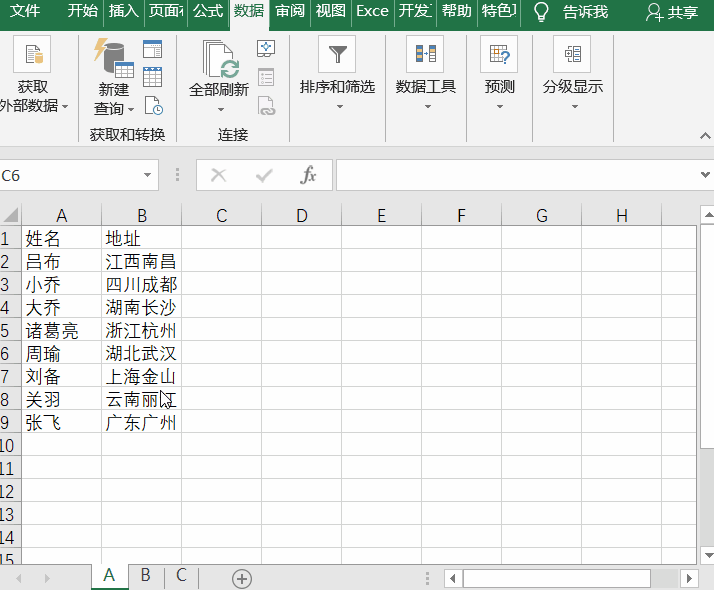Screen dimensions: 714x590
Task: Select header cell 地址
Action: tap(142, 238)
